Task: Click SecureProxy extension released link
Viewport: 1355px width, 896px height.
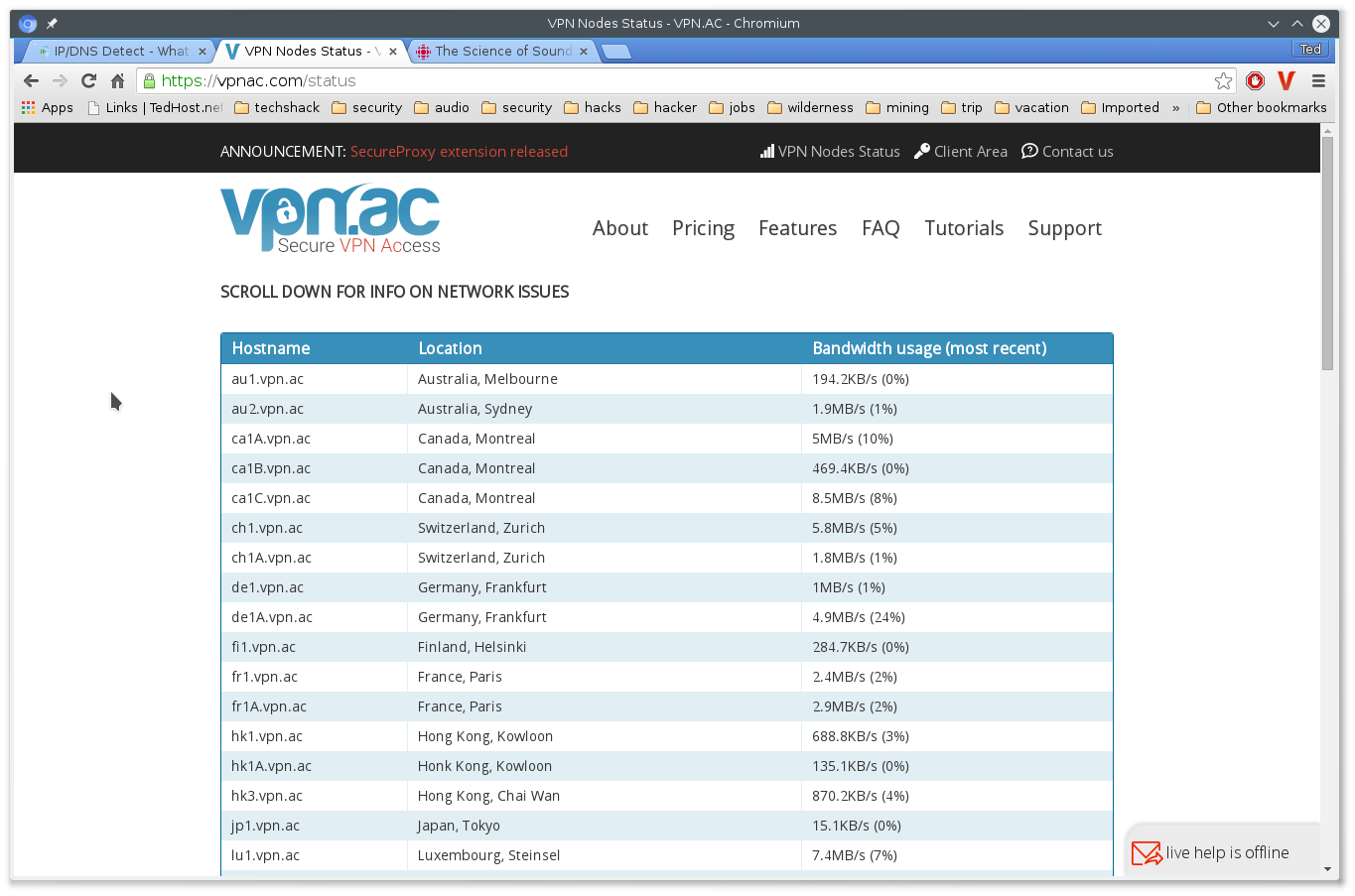Action: (459, 152)
